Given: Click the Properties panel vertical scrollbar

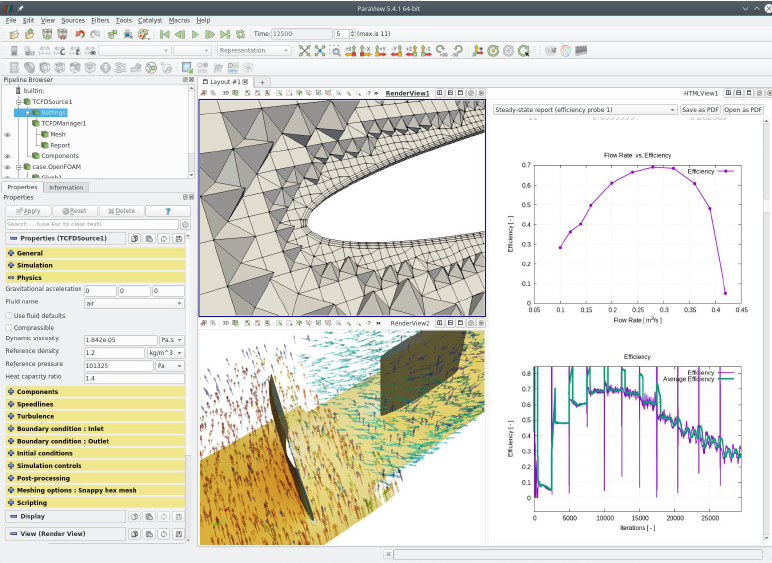Looking at the screenshot, I should point(188,388).
